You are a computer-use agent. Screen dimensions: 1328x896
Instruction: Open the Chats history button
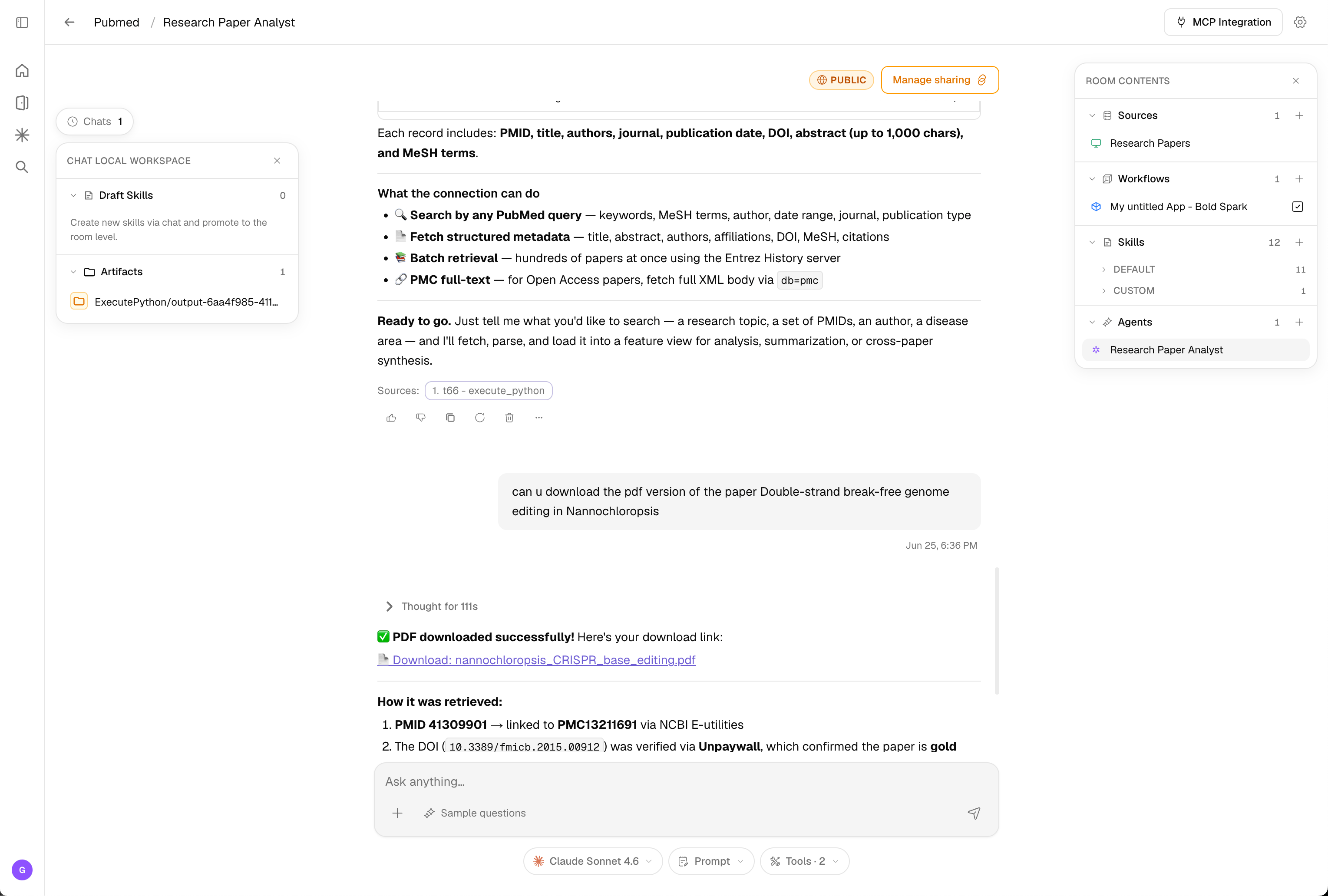point(95,122)
